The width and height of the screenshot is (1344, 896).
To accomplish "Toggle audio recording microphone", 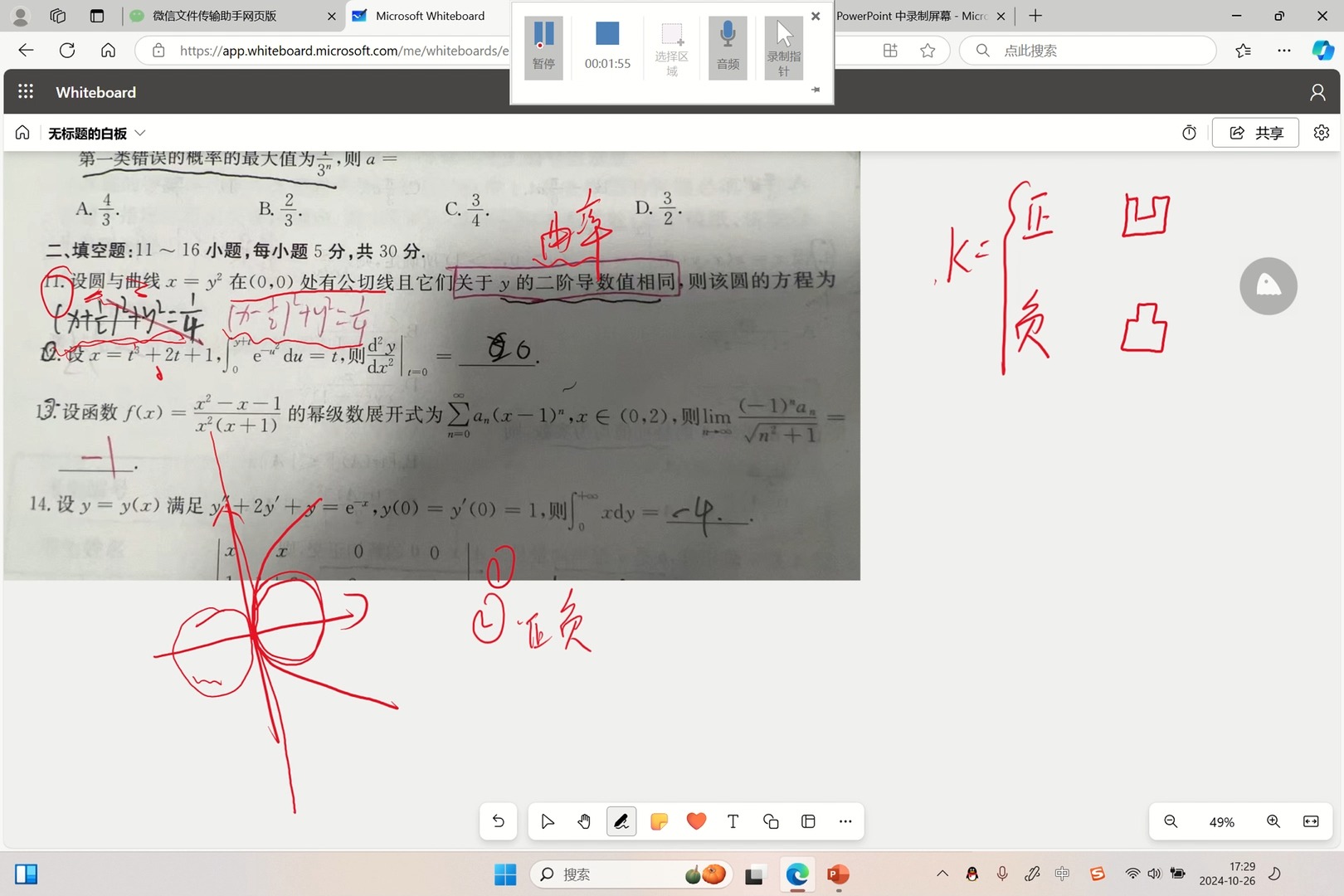I will tap(728, 47).
